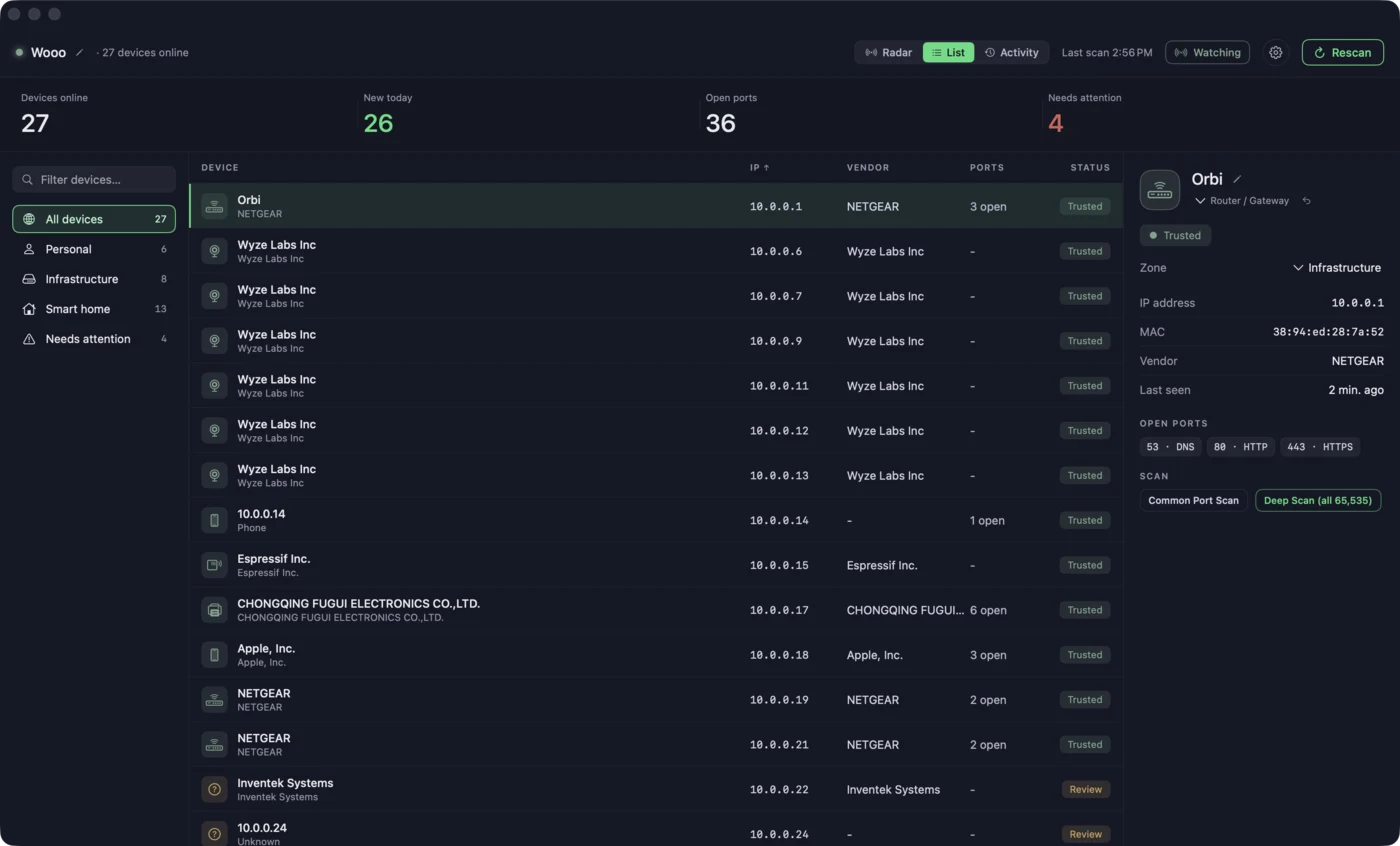Edit the Wooo network name pencil icon
Screen dimensions: 1400x846
80,53
